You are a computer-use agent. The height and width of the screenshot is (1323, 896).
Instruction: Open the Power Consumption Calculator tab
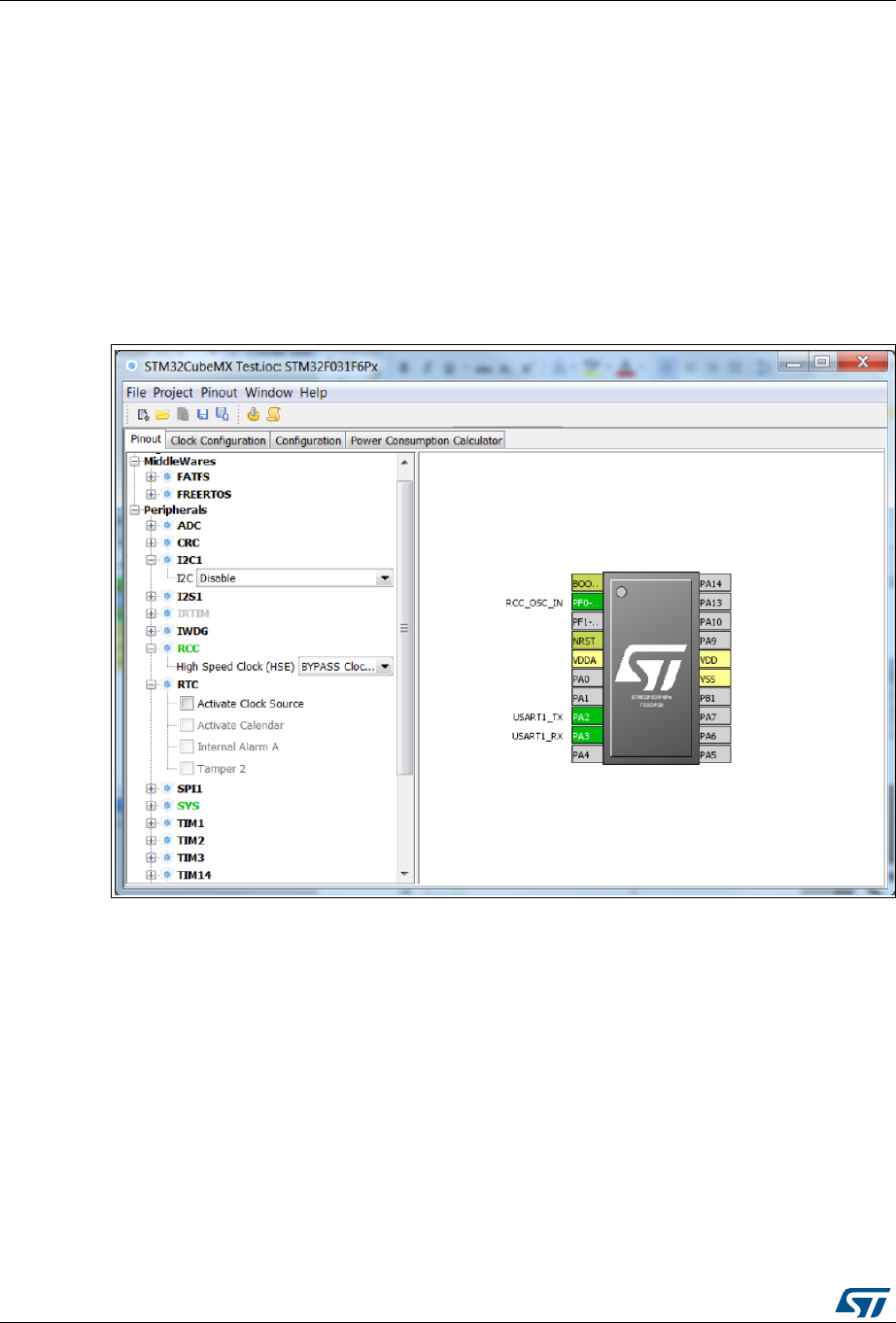click(426, 440)
